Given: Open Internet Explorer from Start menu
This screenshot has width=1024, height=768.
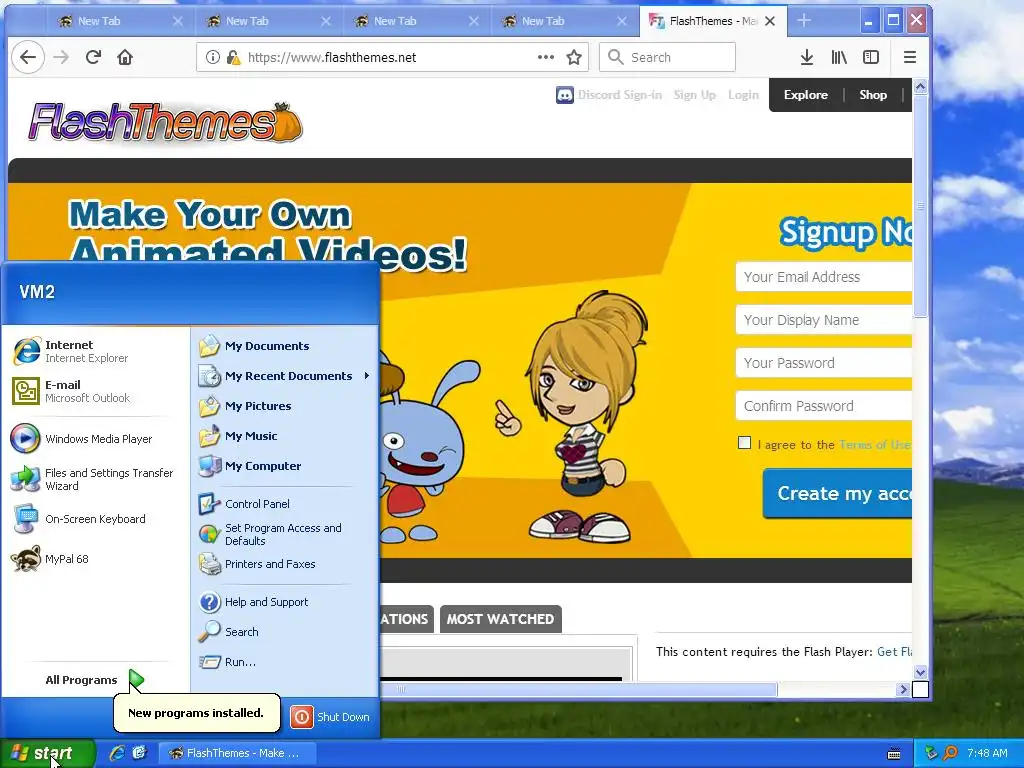Looking at the screenshot, I should pyautogui.click(x=95, y=351).
